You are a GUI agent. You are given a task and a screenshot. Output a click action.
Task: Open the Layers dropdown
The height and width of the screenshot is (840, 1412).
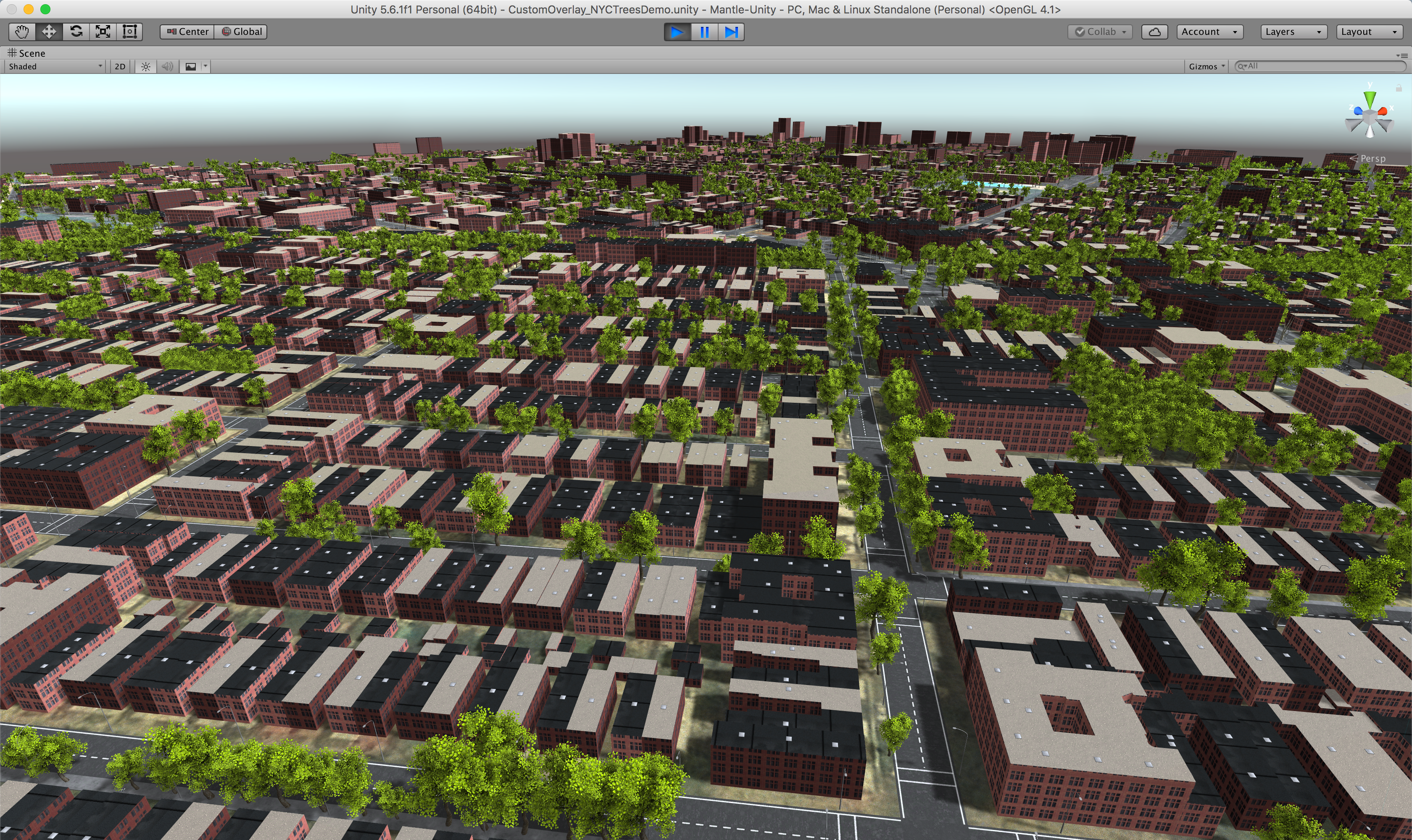click(1294, 31)
